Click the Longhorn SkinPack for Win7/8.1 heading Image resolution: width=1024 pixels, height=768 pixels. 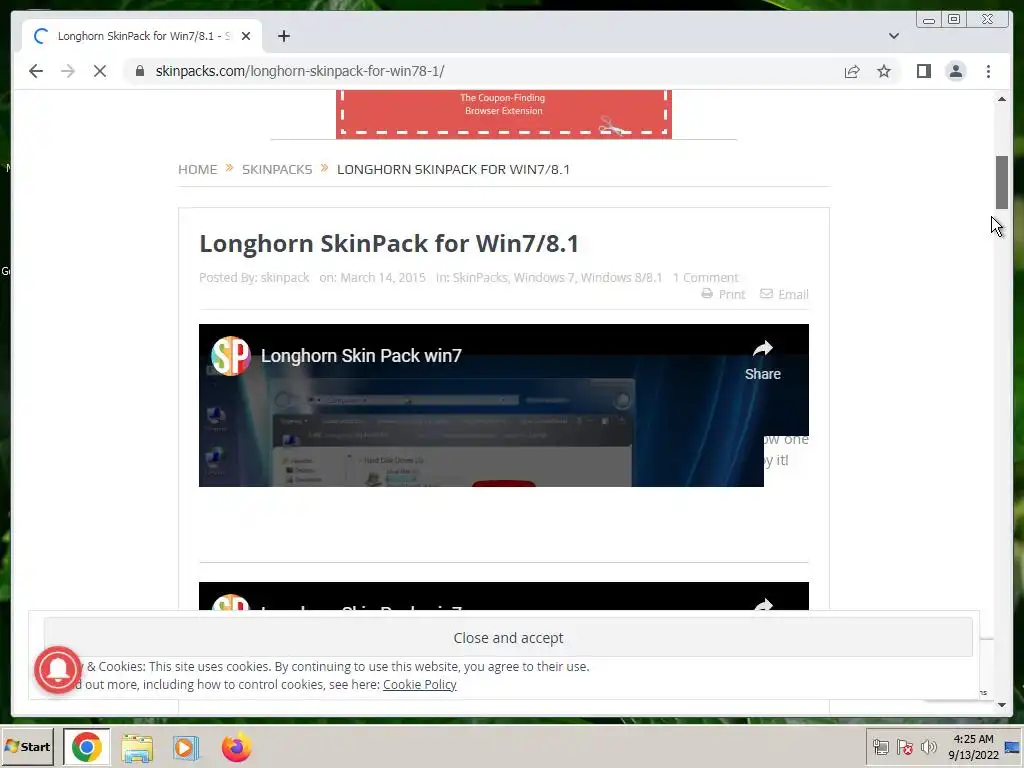pyautogui.click(x=389, y=244)
